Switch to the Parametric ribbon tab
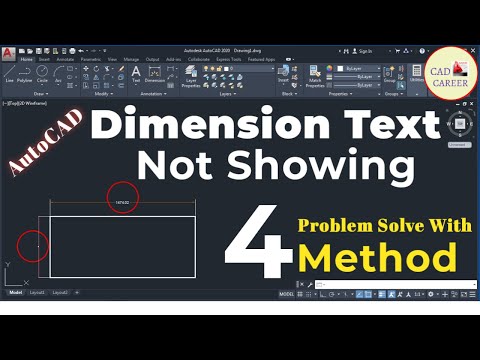The width and height of the screenshot is (480, 360). [x=91, y=59]
